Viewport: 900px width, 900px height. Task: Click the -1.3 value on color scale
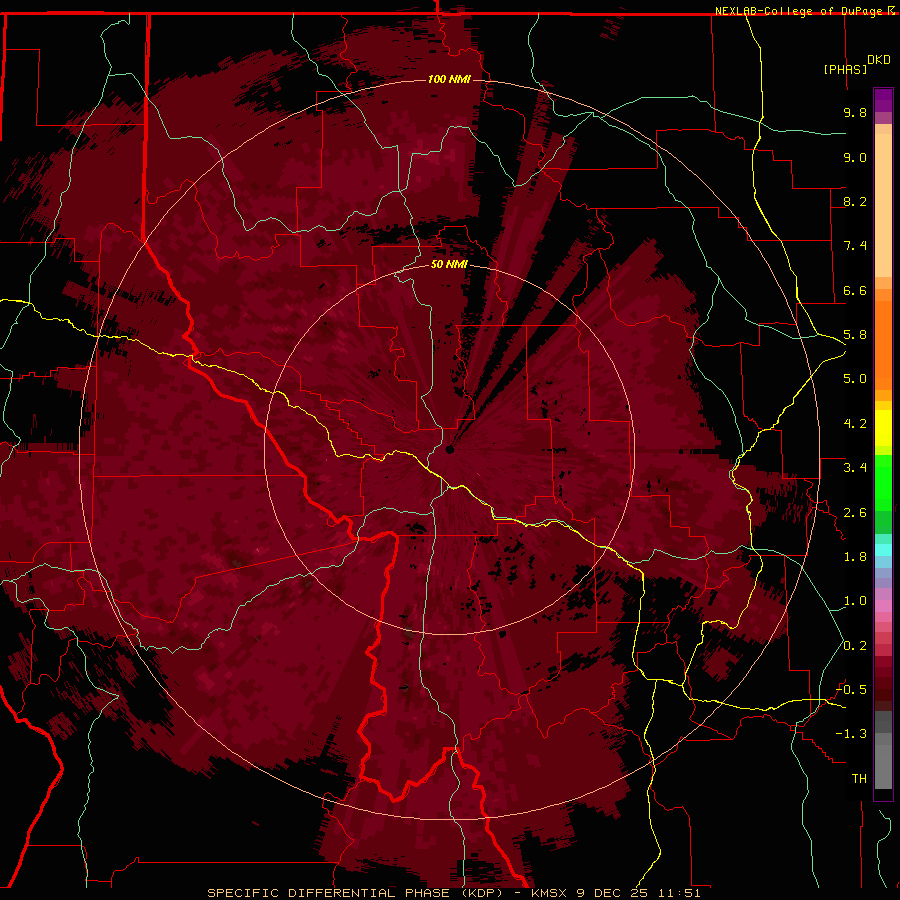[x=851, y=734]
